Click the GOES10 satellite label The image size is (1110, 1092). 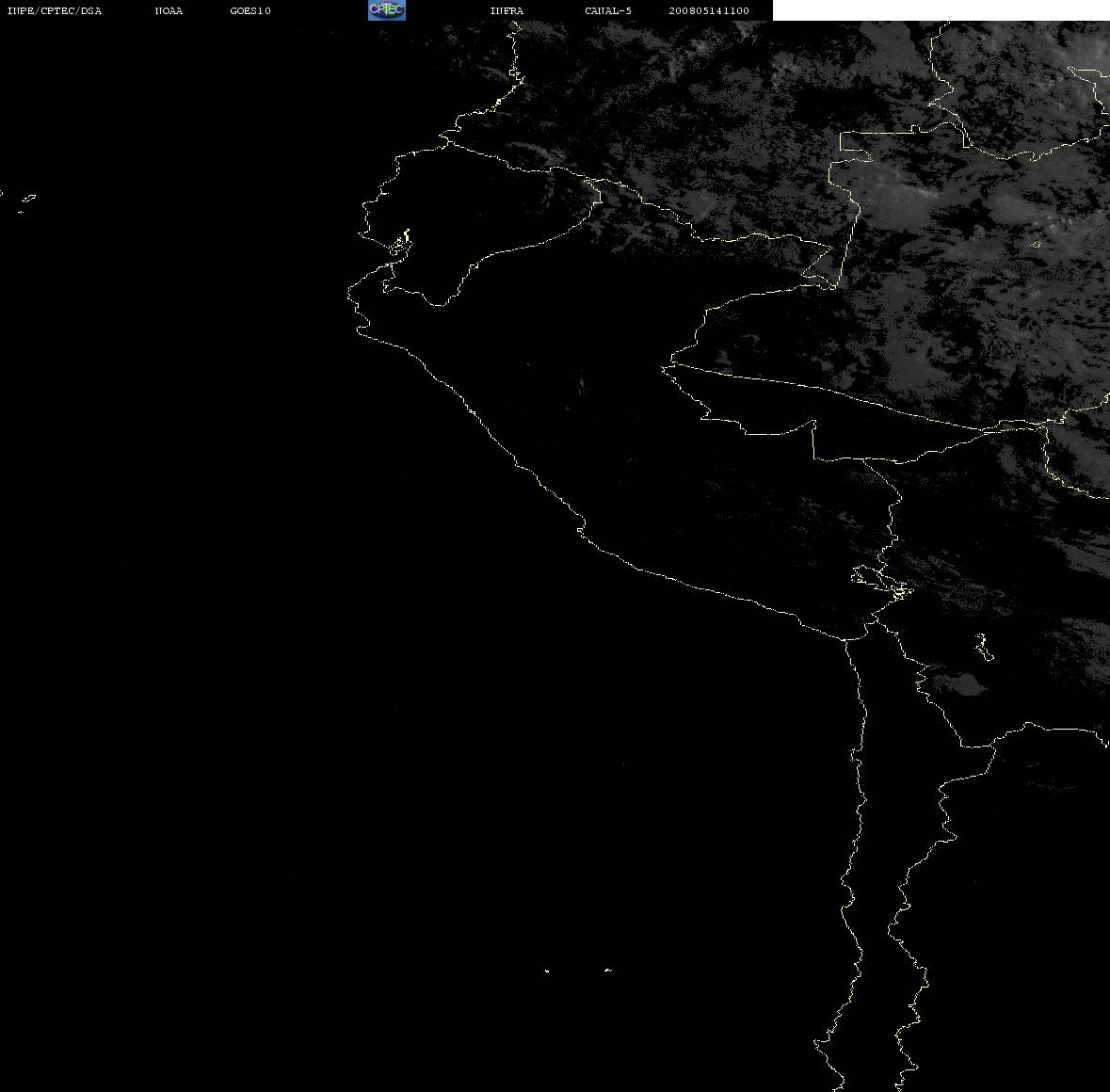coord(250,10)
